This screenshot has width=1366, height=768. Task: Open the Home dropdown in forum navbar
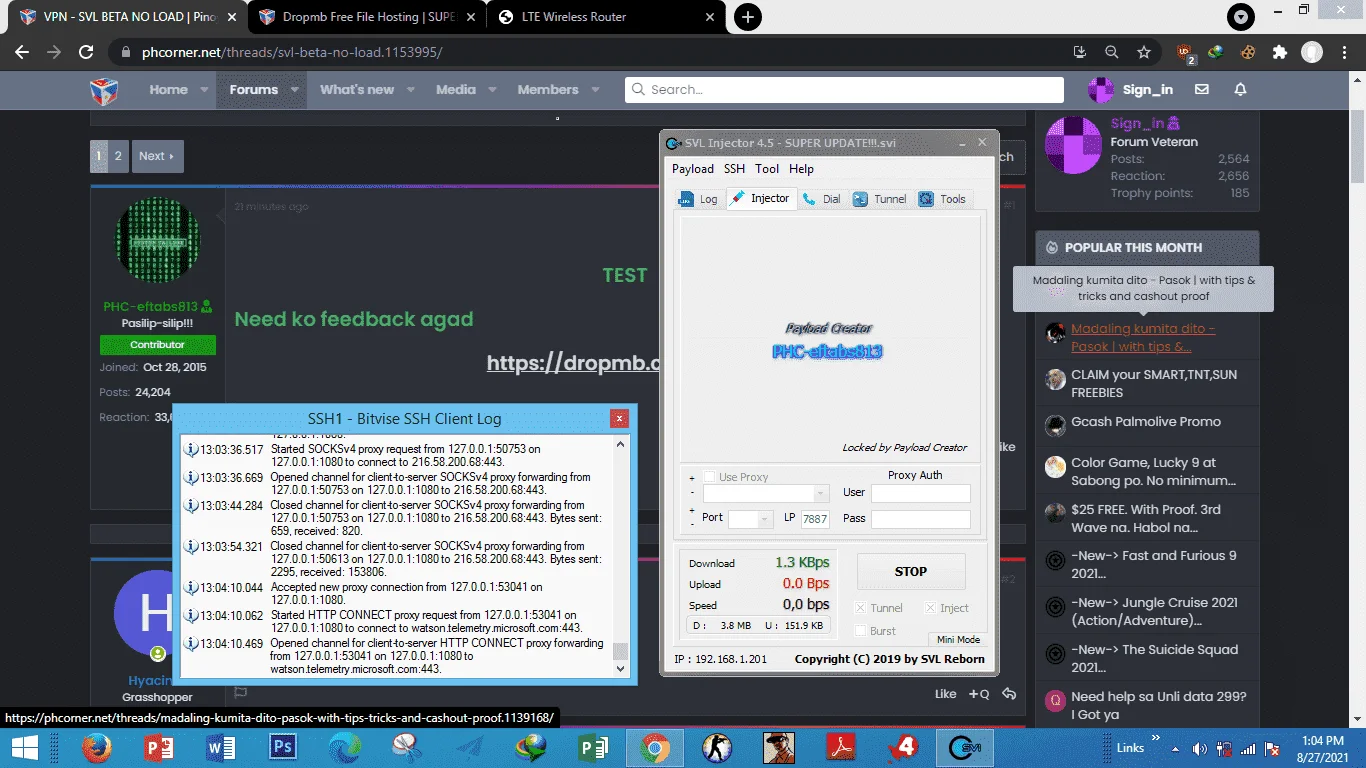[x=204, y=90]
